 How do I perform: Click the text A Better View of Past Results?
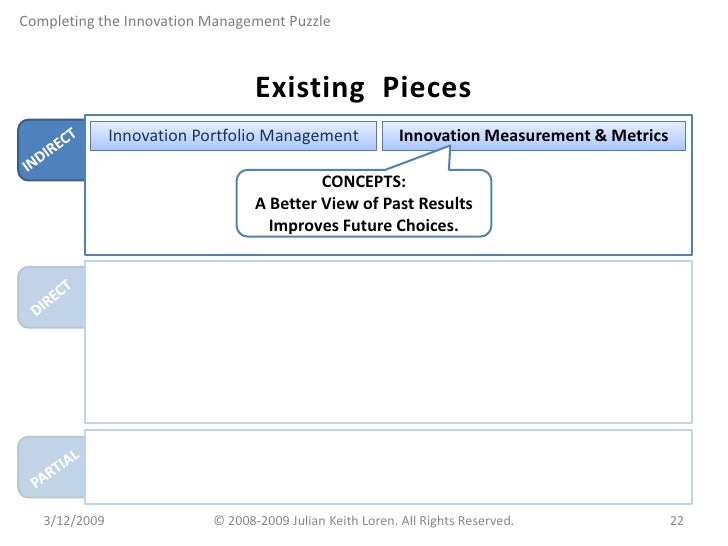click(x=364, y=203)
